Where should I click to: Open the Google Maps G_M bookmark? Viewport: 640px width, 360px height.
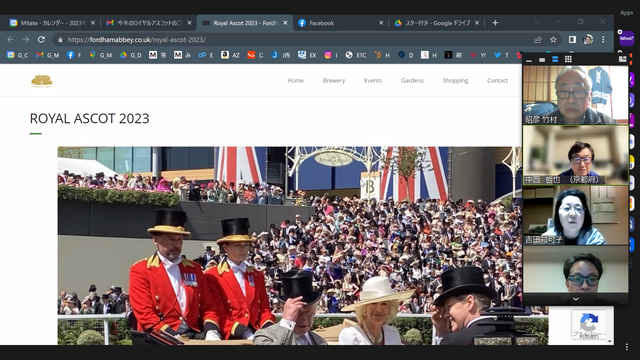100,55
